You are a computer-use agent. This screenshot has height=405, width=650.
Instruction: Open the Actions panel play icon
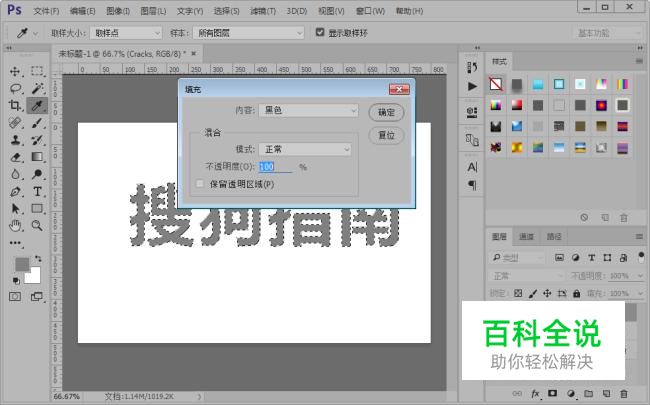(x=472, y=86)
